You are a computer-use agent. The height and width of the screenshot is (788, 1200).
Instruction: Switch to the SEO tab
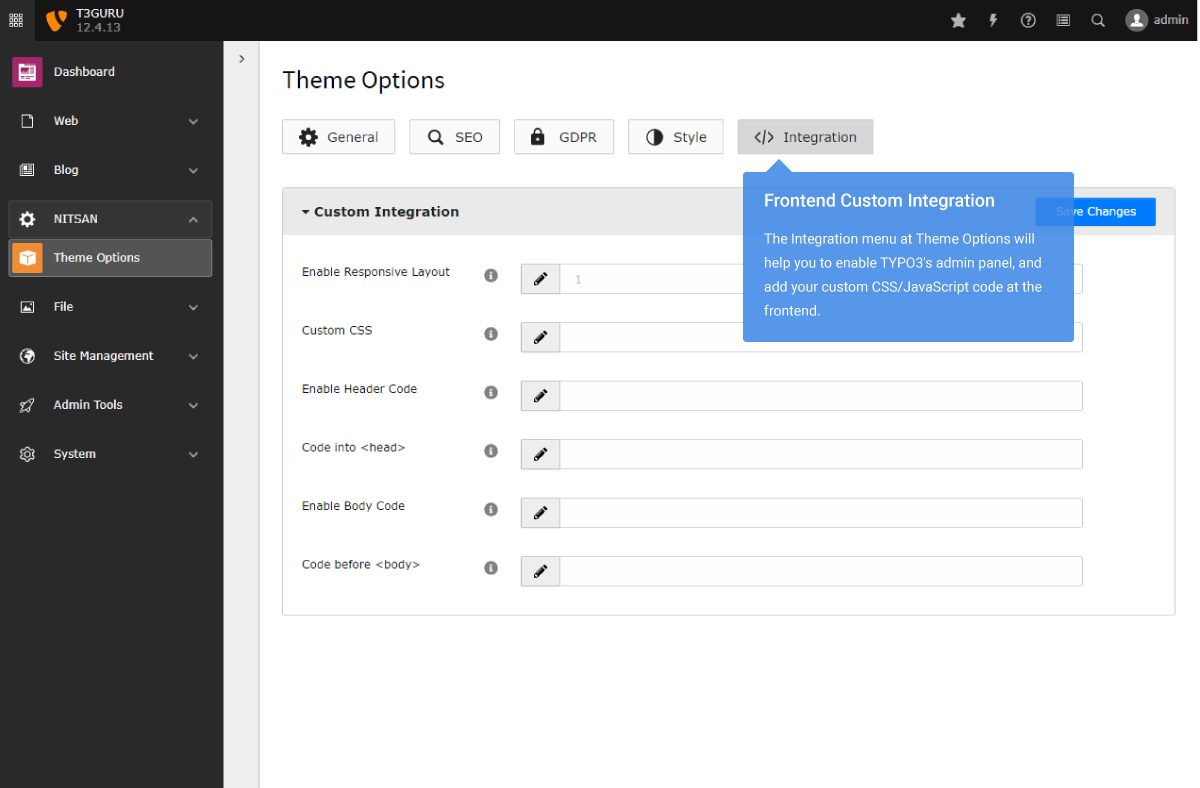point(454,137)
